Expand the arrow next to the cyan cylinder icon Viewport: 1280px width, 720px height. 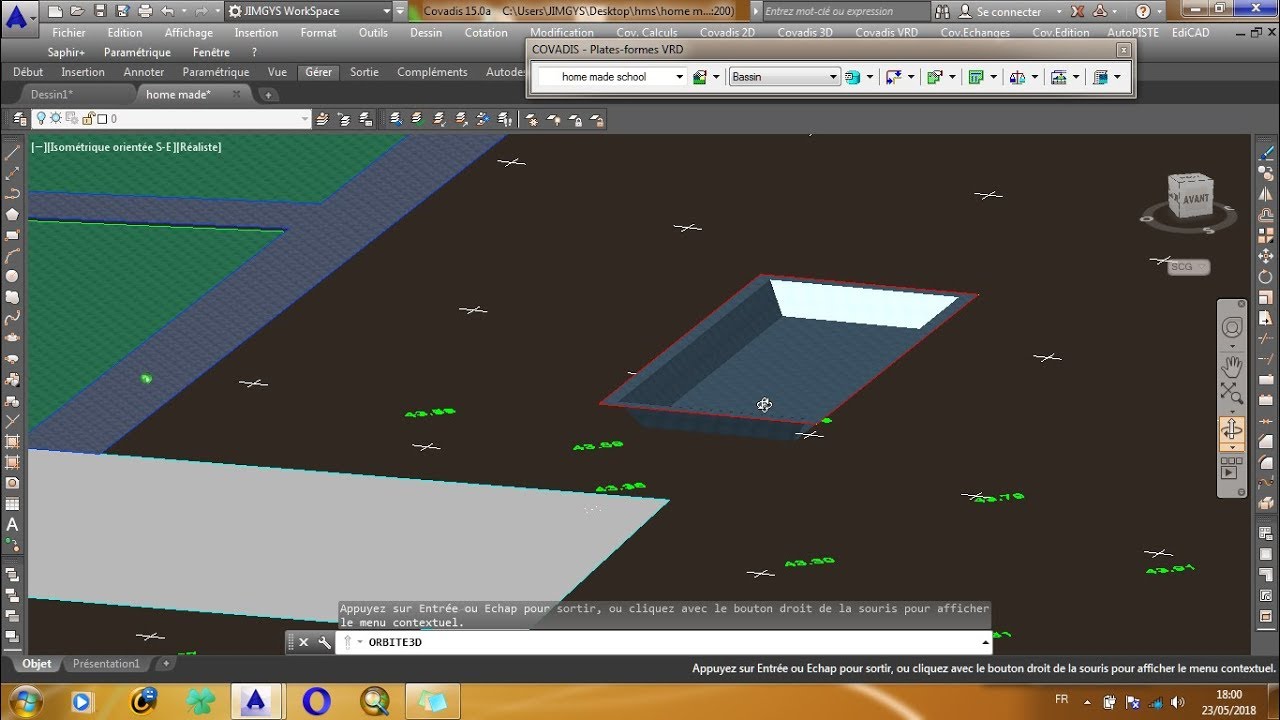869,77
